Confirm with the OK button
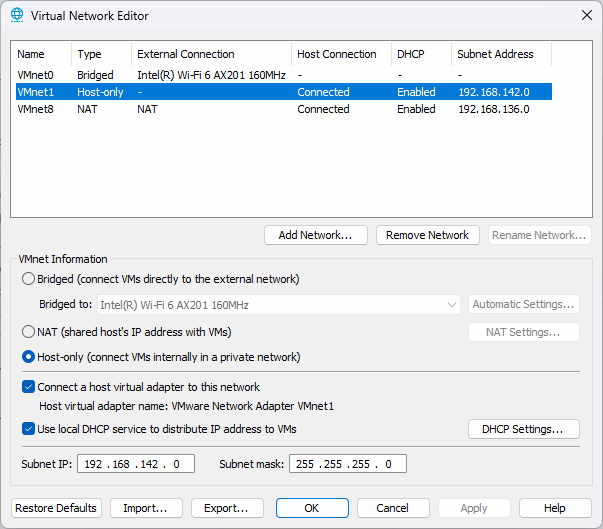Screen dimensions: 603x529 point(312,508)
